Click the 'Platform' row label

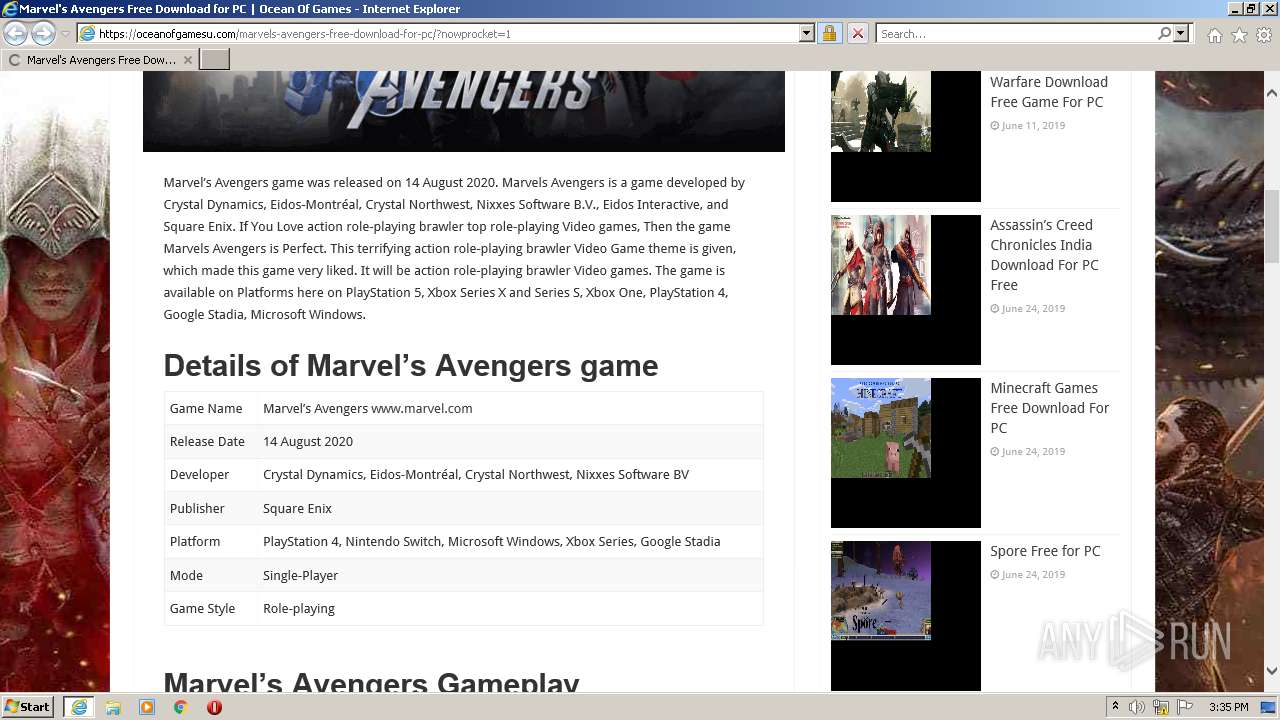coord(195,541)
